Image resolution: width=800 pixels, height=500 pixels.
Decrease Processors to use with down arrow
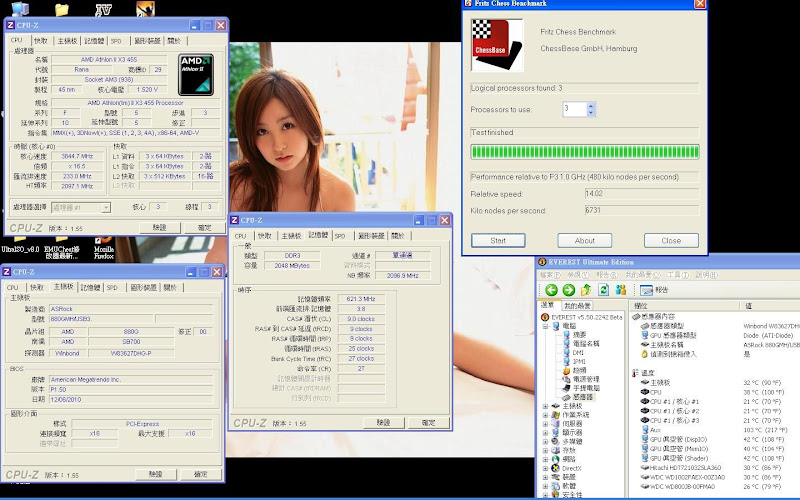[x=591, y=112]
